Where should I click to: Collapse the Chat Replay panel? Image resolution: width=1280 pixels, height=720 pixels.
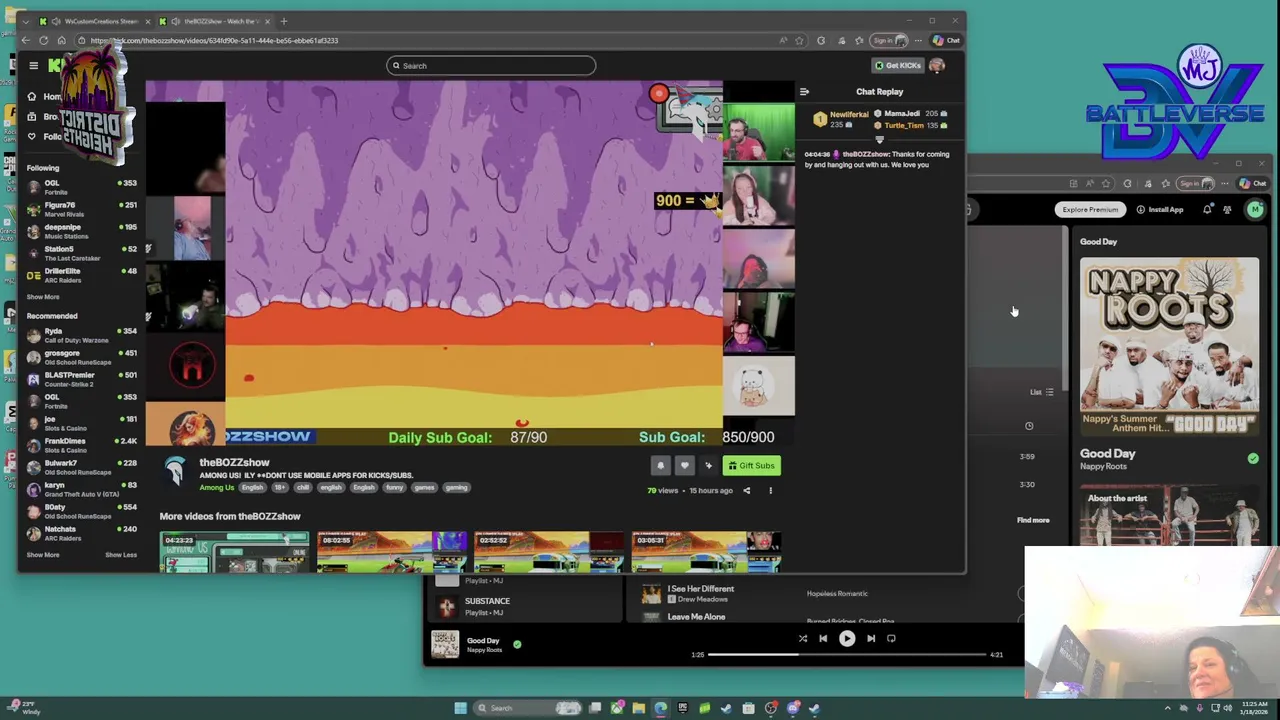(804, 92)
